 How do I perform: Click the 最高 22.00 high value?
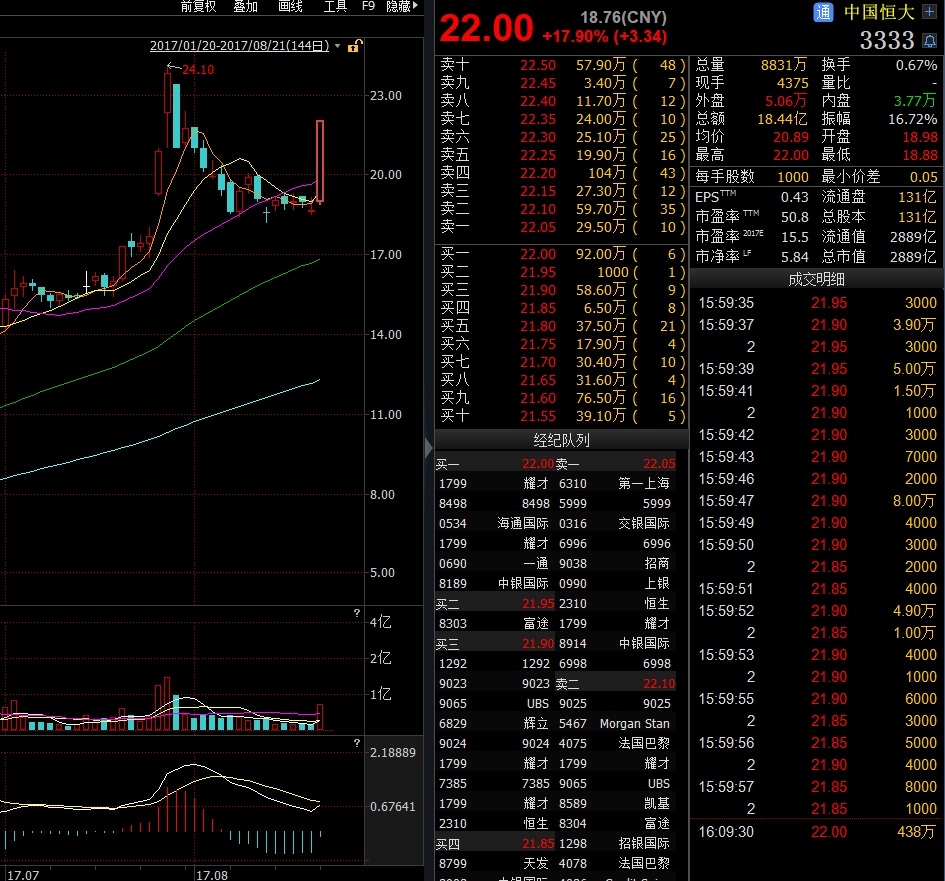(x=791, y=155)
